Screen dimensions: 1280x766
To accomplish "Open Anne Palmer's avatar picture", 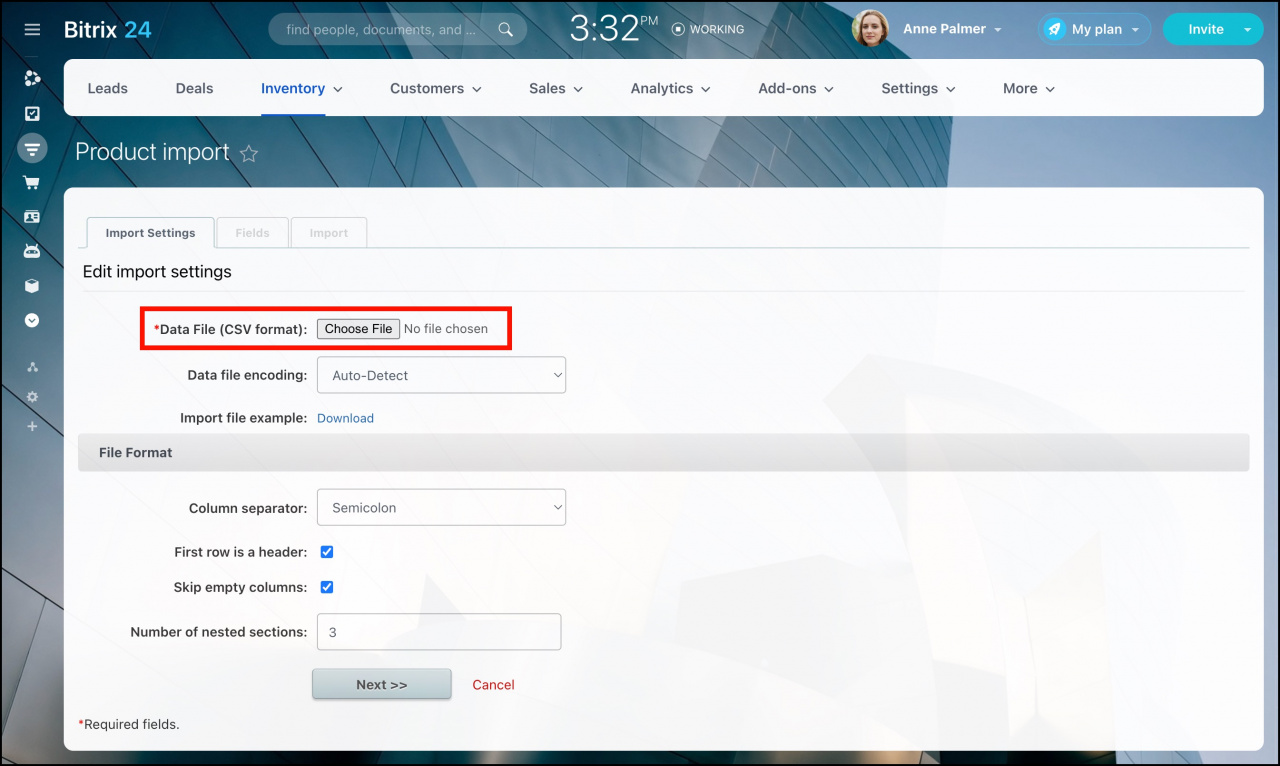I will click(x=870, y=29).
